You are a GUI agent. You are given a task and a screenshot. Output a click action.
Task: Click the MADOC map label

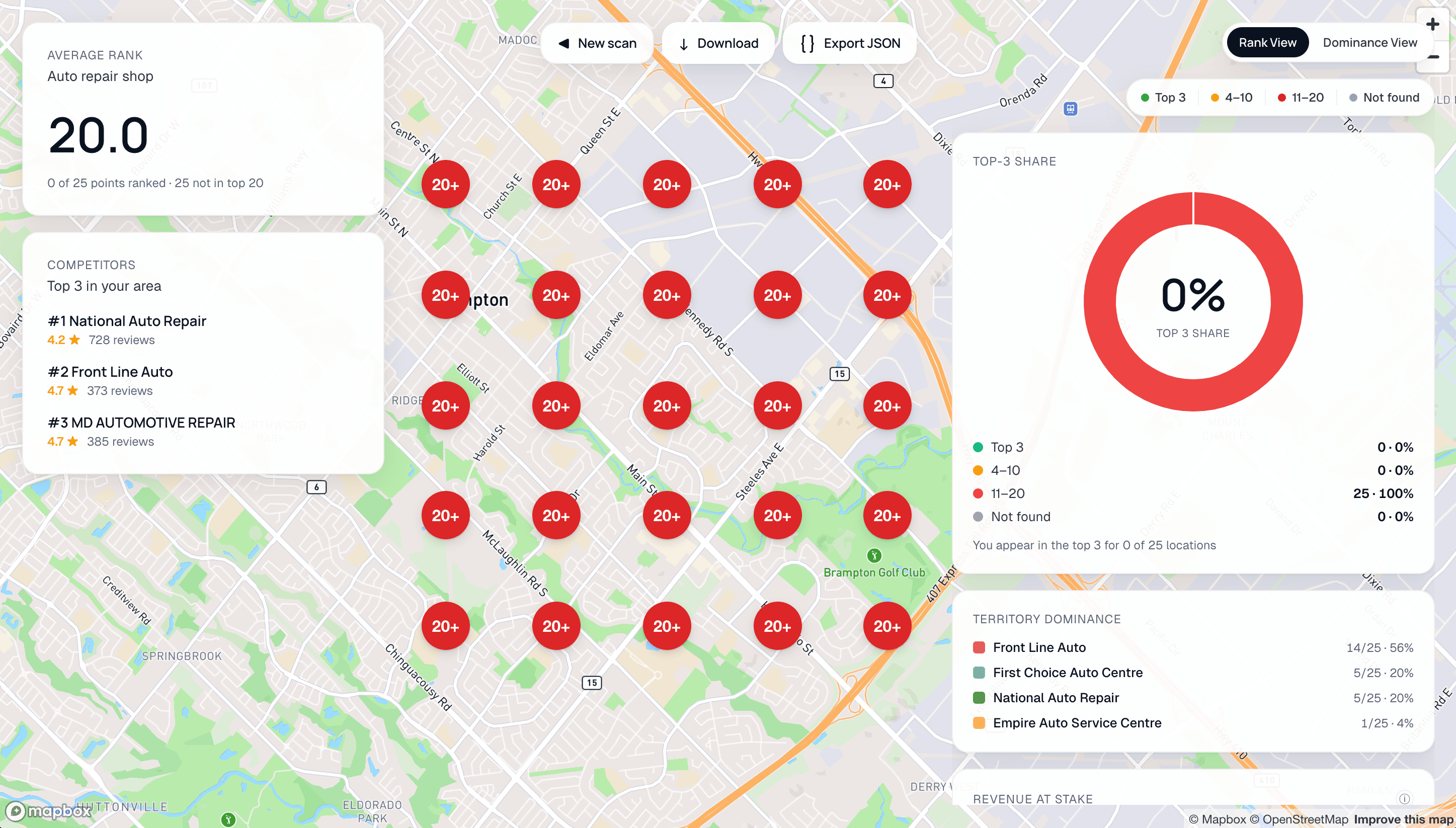click(x=518, y=40)
